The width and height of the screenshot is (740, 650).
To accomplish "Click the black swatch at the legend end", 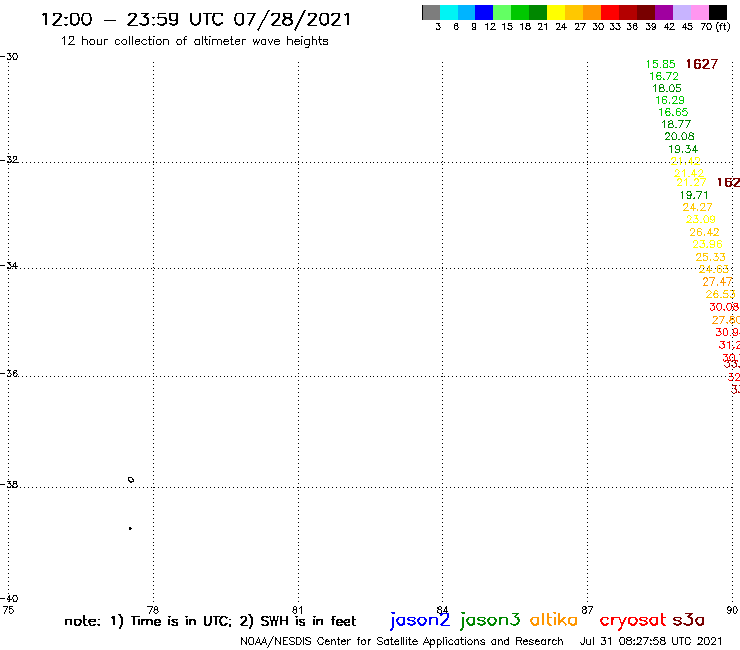I will [718, 12].
